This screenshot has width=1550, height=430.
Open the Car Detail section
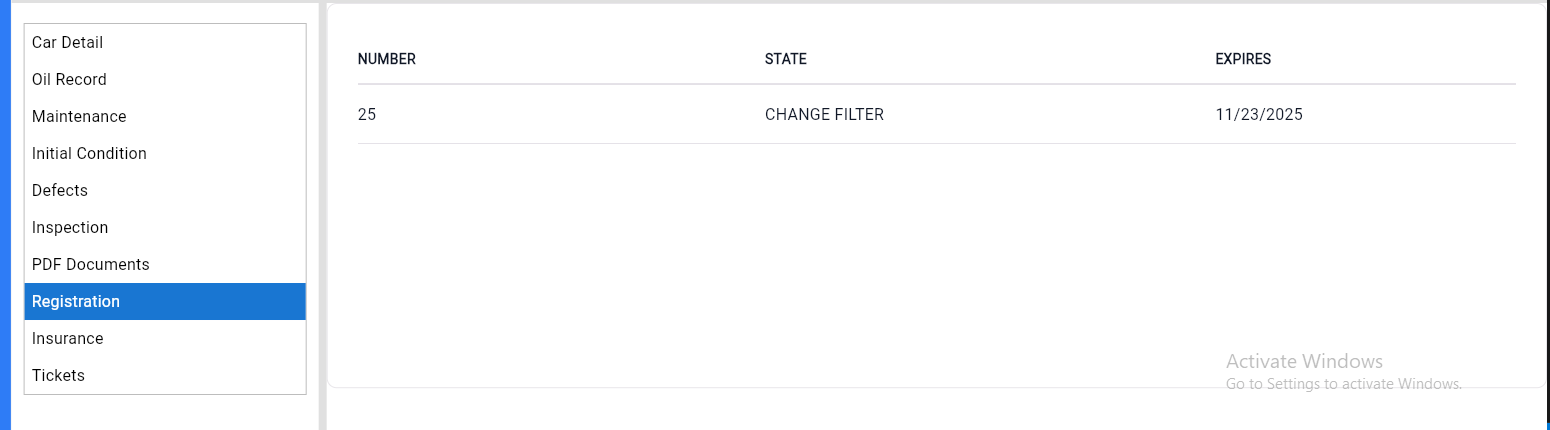(x=68, y=43)
